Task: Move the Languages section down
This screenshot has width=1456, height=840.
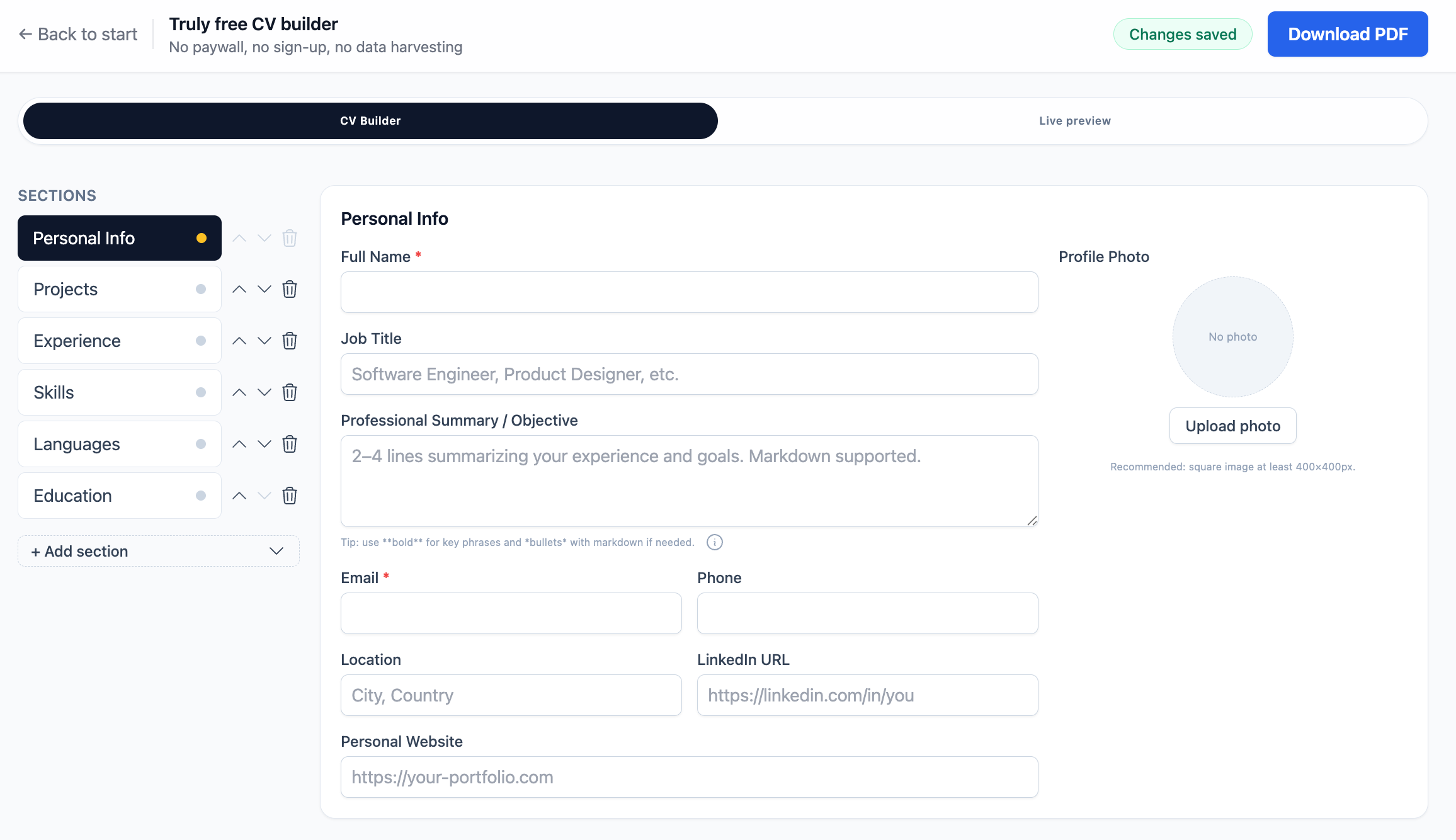Action: point(264,444)
